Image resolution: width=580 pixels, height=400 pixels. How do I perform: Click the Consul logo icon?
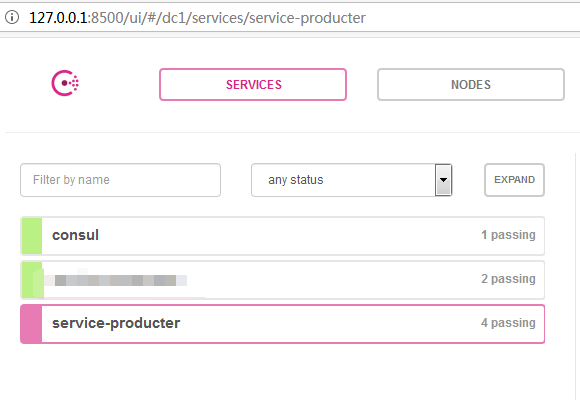pos(65,83)
